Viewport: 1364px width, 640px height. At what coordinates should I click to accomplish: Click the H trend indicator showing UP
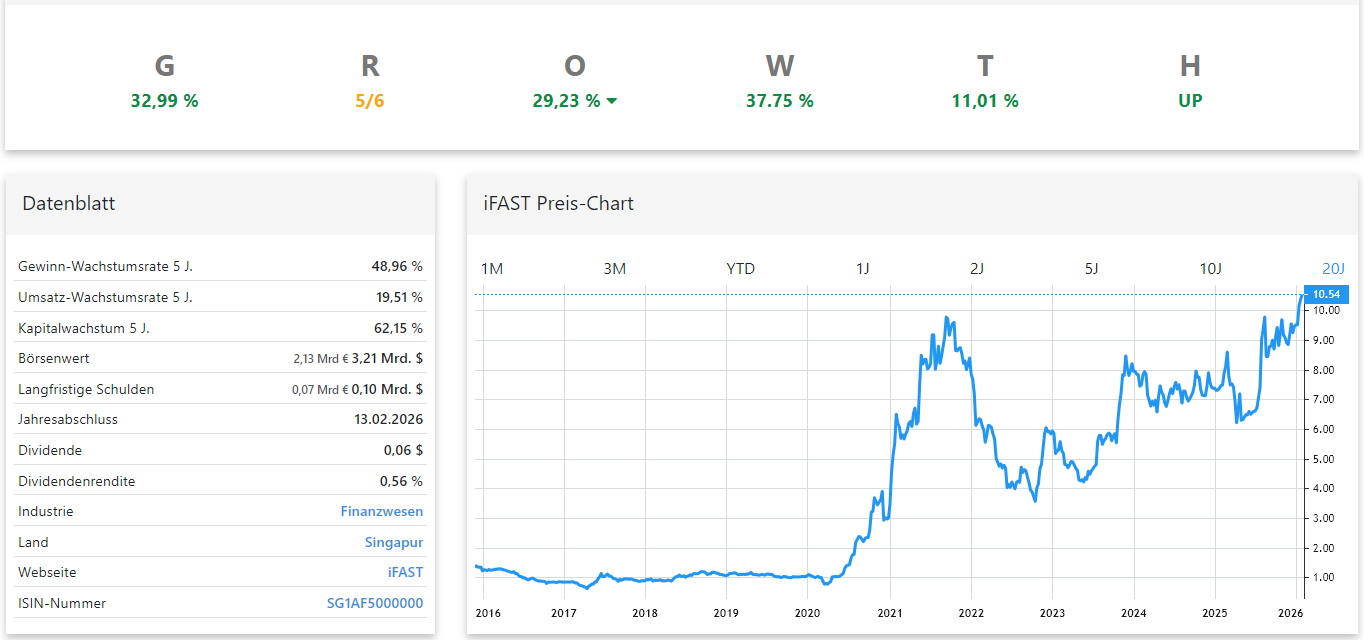[1190, 100]
